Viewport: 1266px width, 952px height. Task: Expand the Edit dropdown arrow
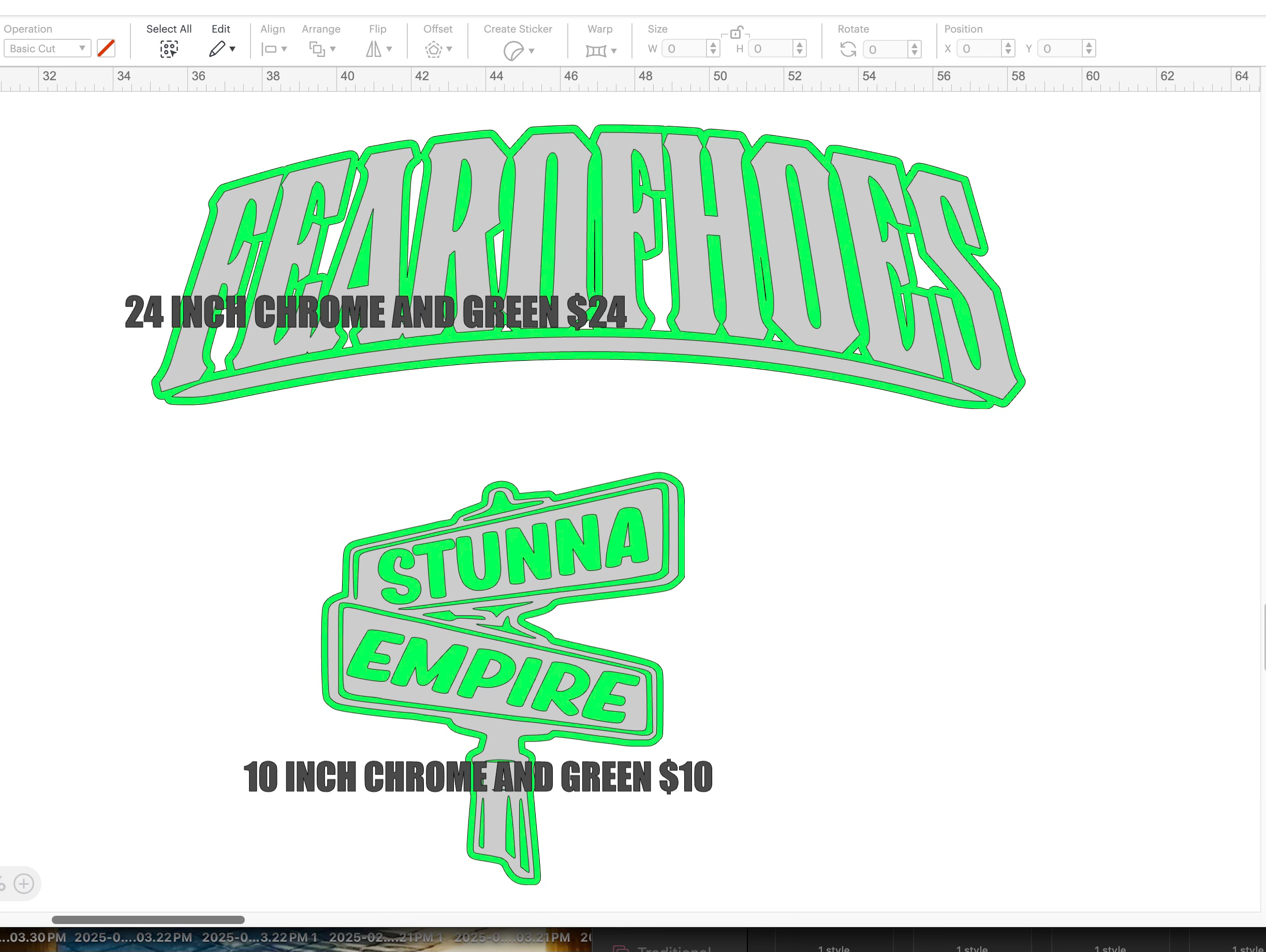[232, 49]
